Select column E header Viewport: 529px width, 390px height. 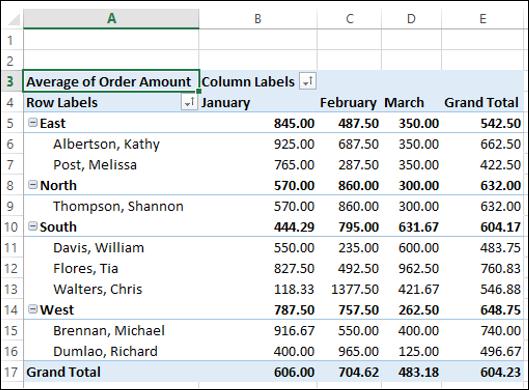(x=482, y=18)
